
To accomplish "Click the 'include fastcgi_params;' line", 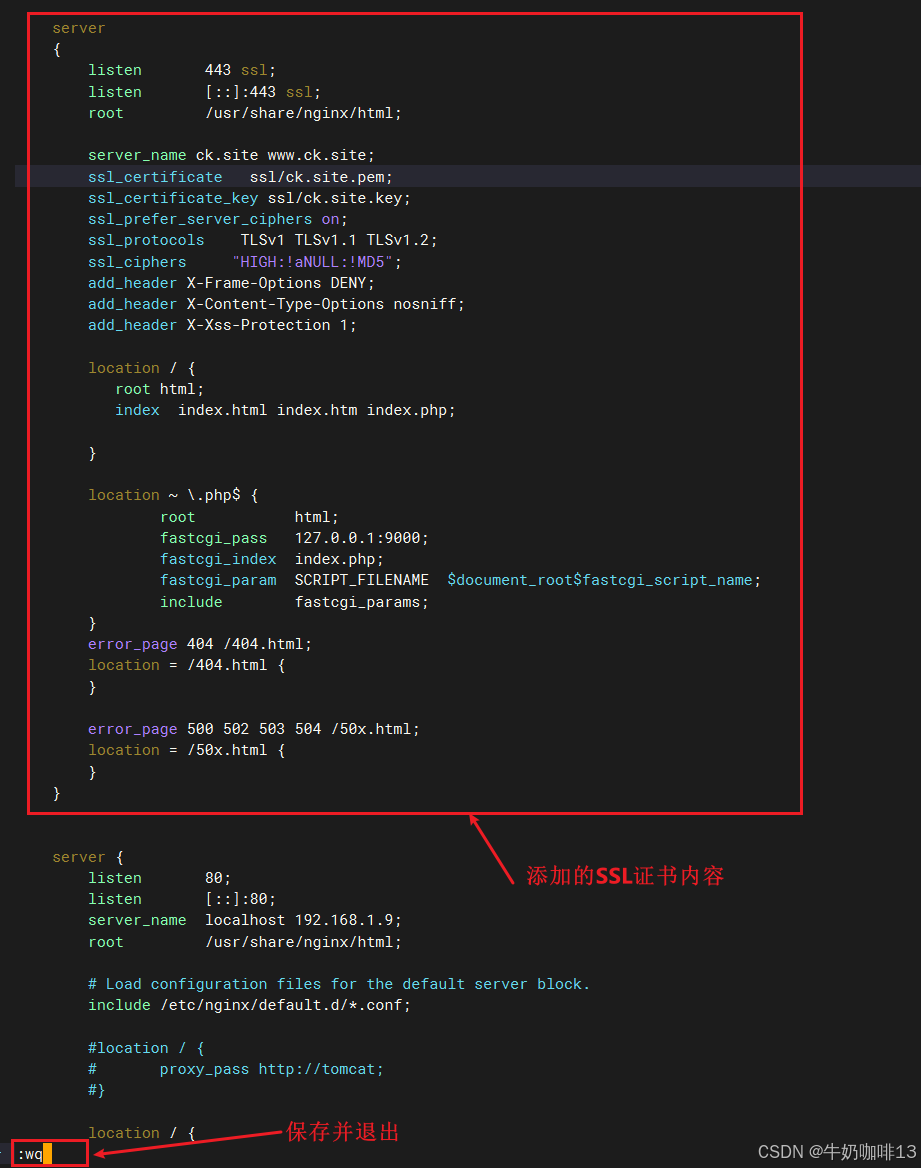I will coord(294,602).
